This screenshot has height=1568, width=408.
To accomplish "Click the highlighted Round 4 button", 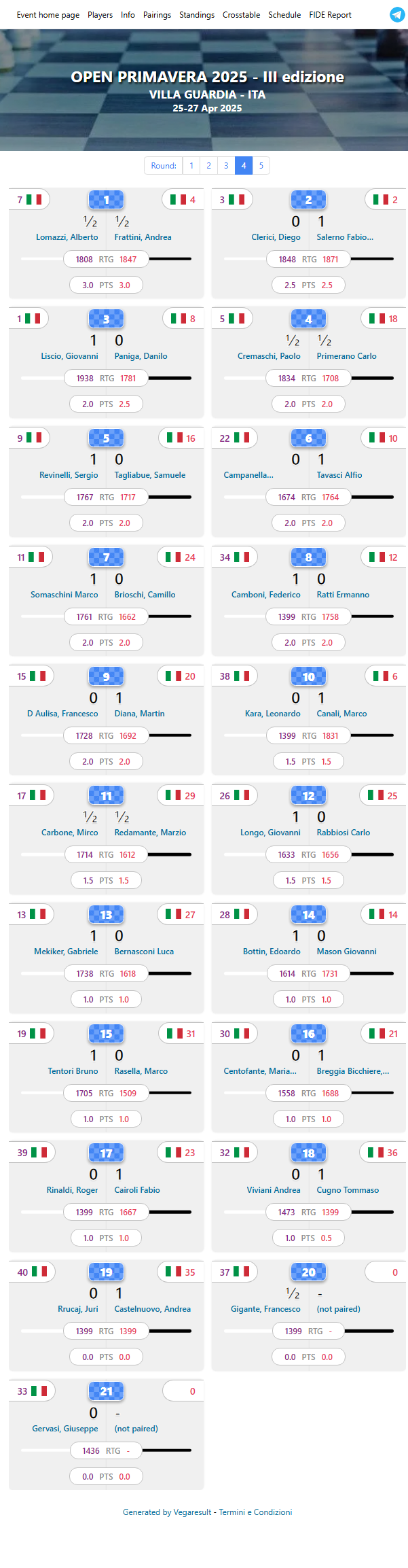I will (x=243, y=165).
